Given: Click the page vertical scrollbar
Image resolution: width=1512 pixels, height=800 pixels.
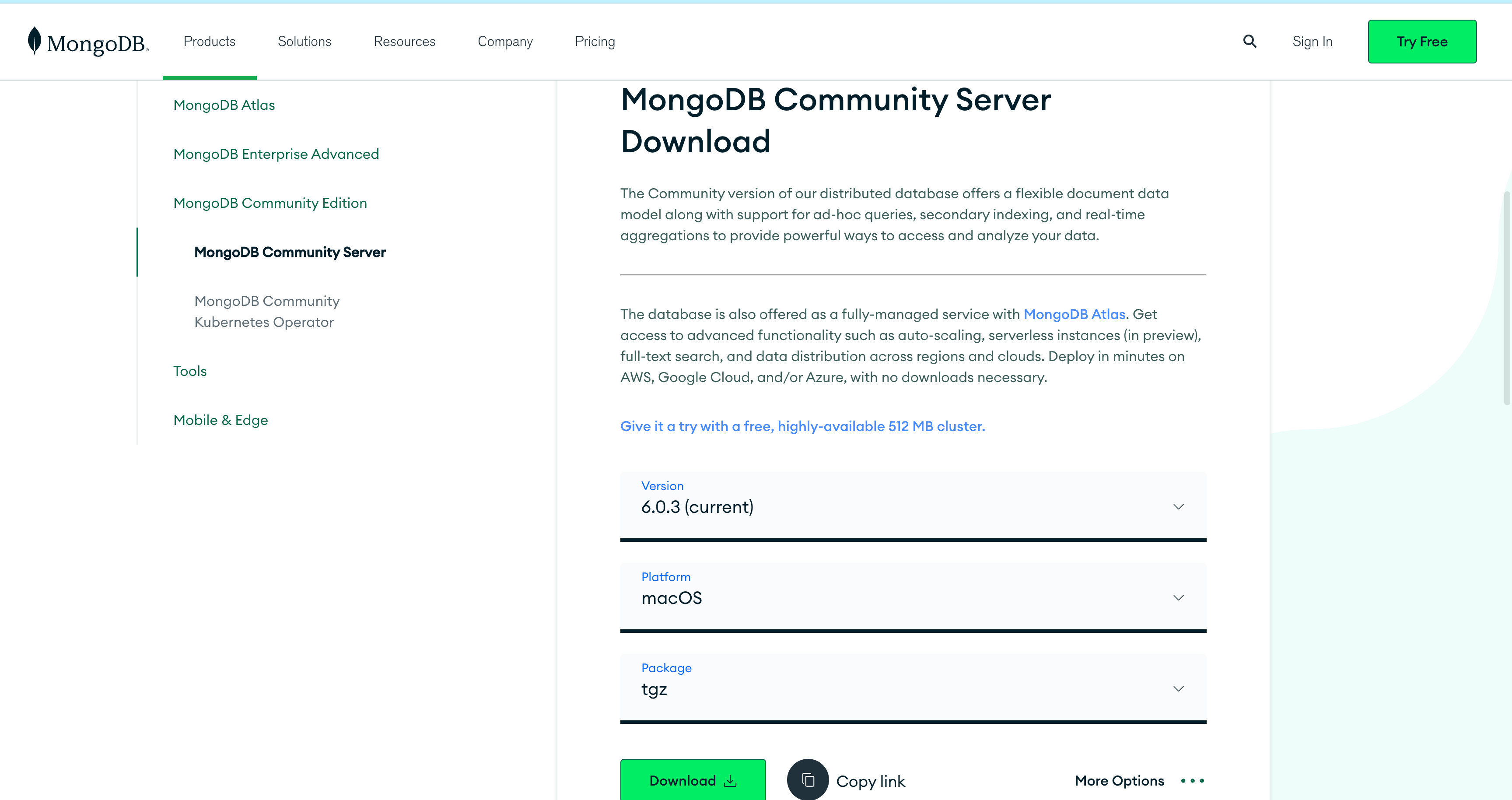Looking at the screenshot, I should coord(1507,297).
